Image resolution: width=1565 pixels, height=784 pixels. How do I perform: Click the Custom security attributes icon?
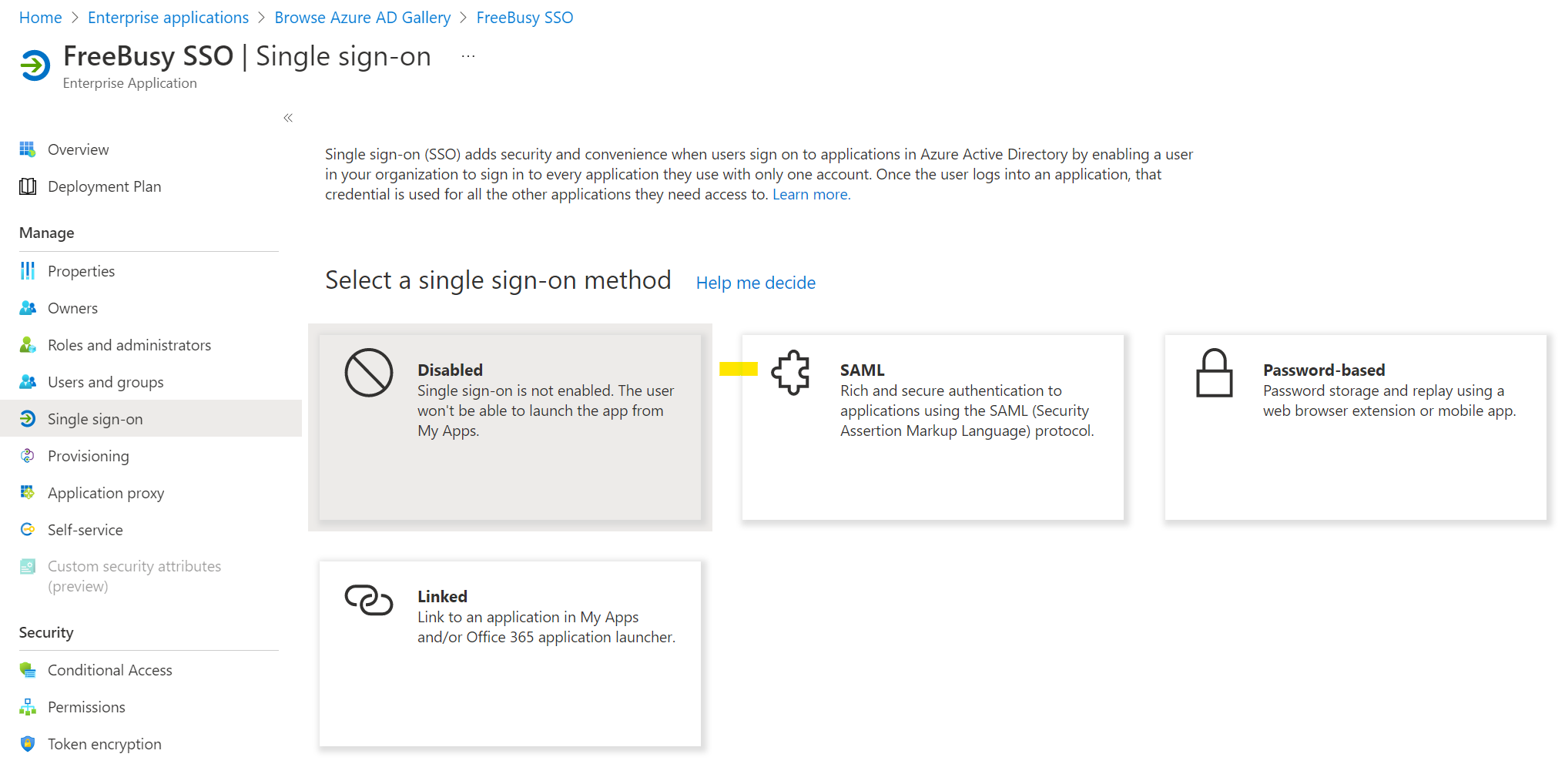(x=28, y=567)
